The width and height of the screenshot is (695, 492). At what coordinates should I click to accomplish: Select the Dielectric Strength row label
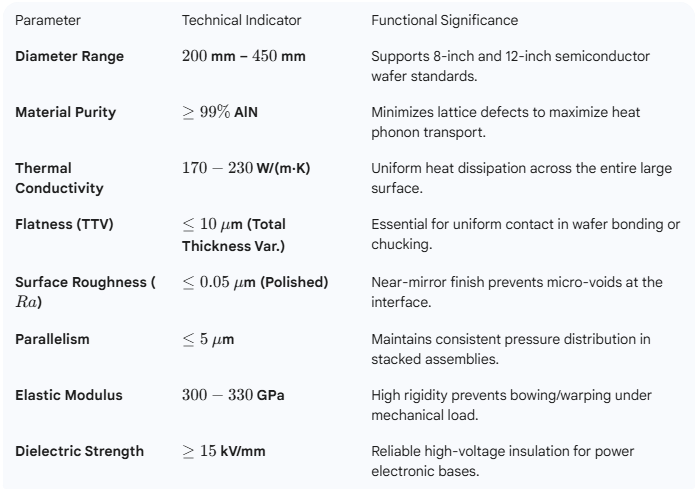(79, 451)
